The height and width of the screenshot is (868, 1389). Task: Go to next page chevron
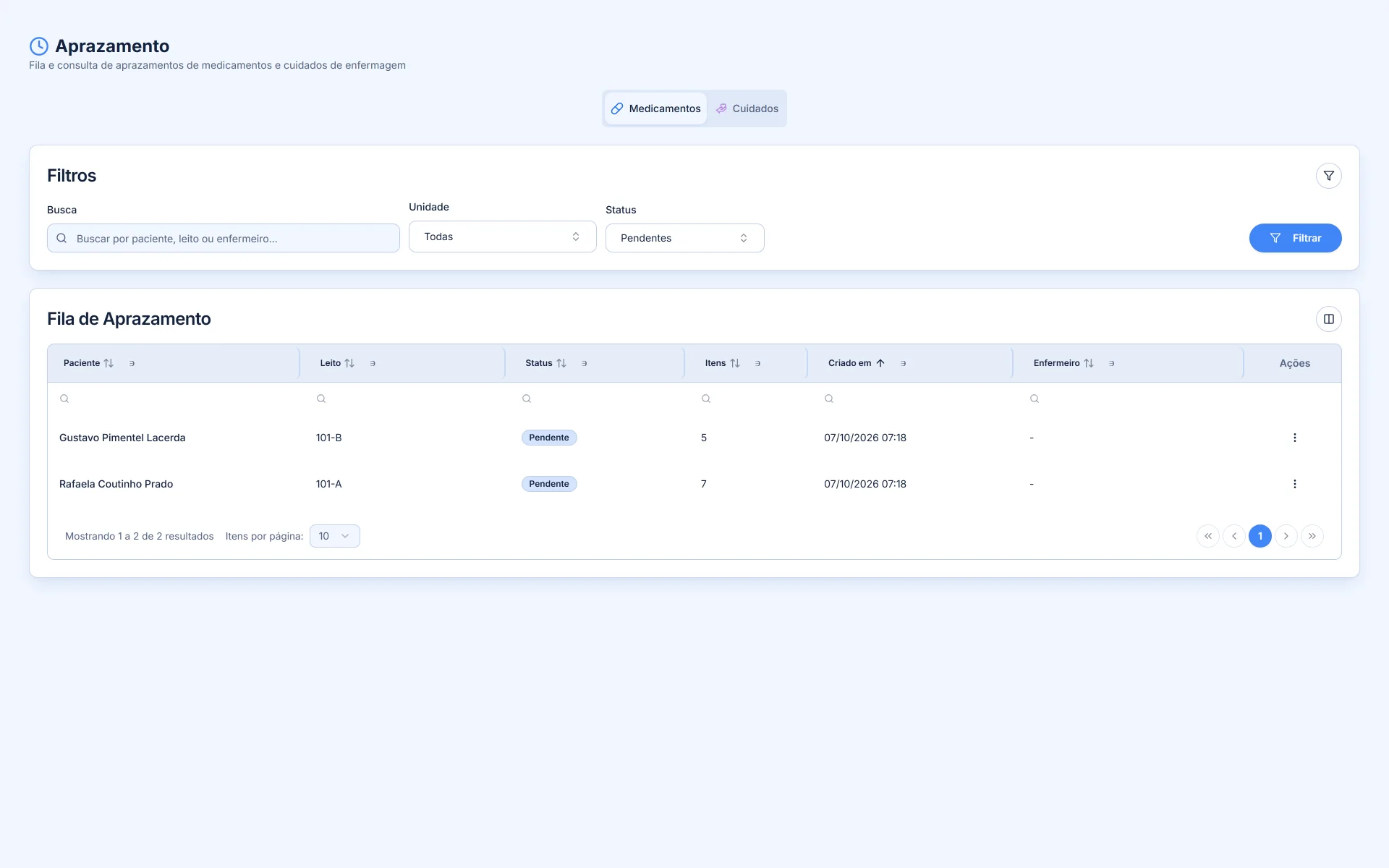pyautogui.click(x=1286, y=536)
